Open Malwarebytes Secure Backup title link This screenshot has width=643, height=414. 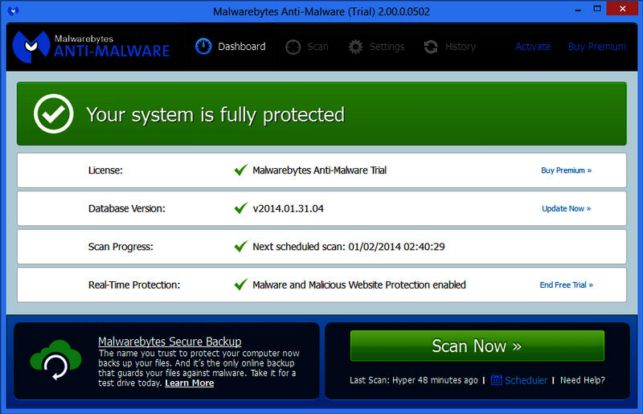pos(170,341)
